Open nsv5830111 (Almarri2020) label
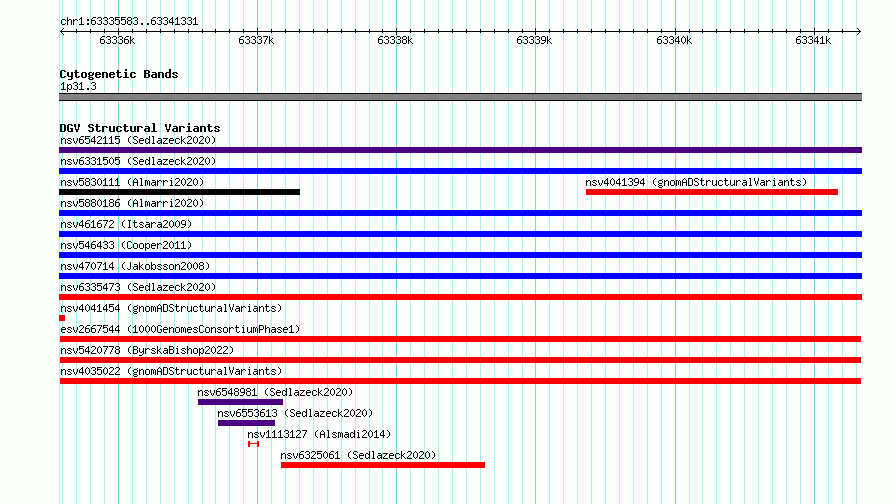890x504 pixels. pos(132,182)
